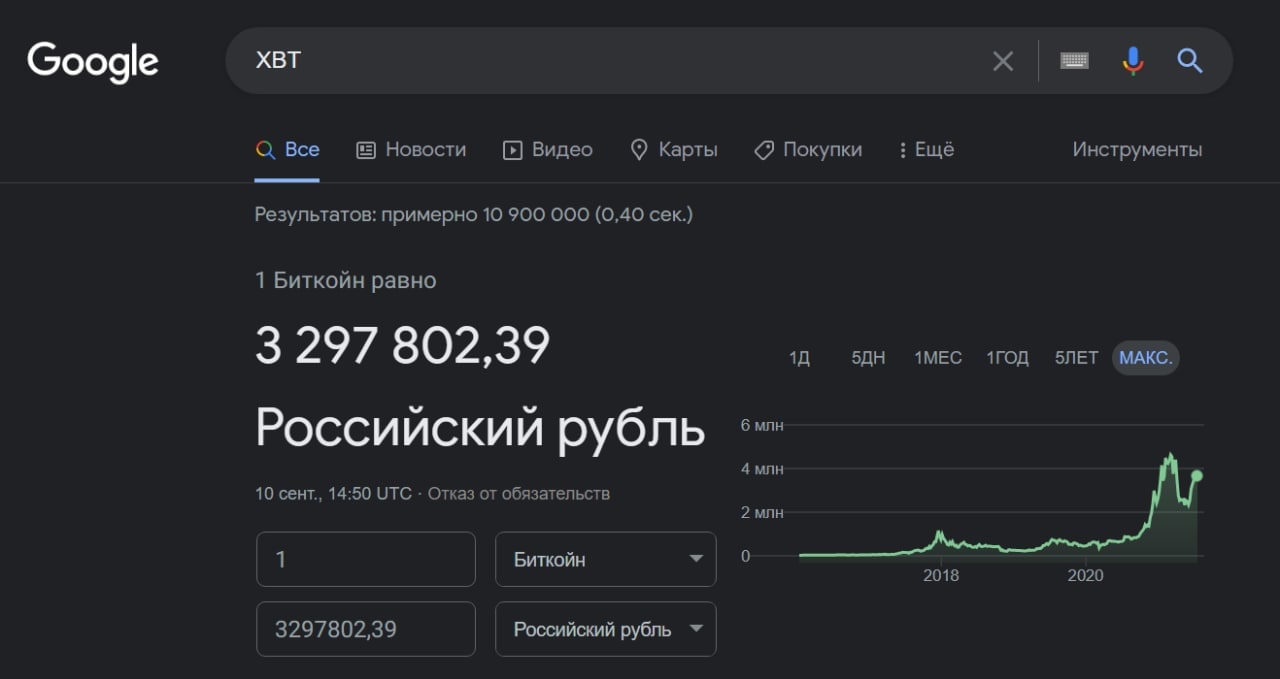Click the large 3 297 802,39 value

click(x=403, y=346)
